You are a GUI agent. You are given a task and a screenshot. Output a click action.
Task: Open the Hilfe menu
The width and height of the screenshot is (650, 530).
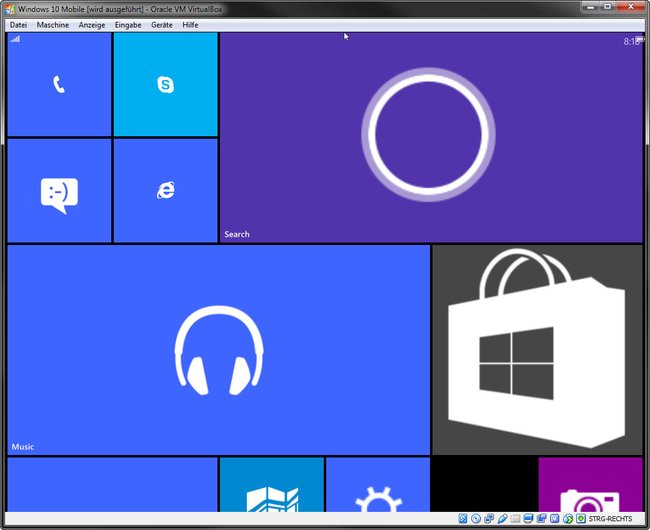(x=190, y=25)
